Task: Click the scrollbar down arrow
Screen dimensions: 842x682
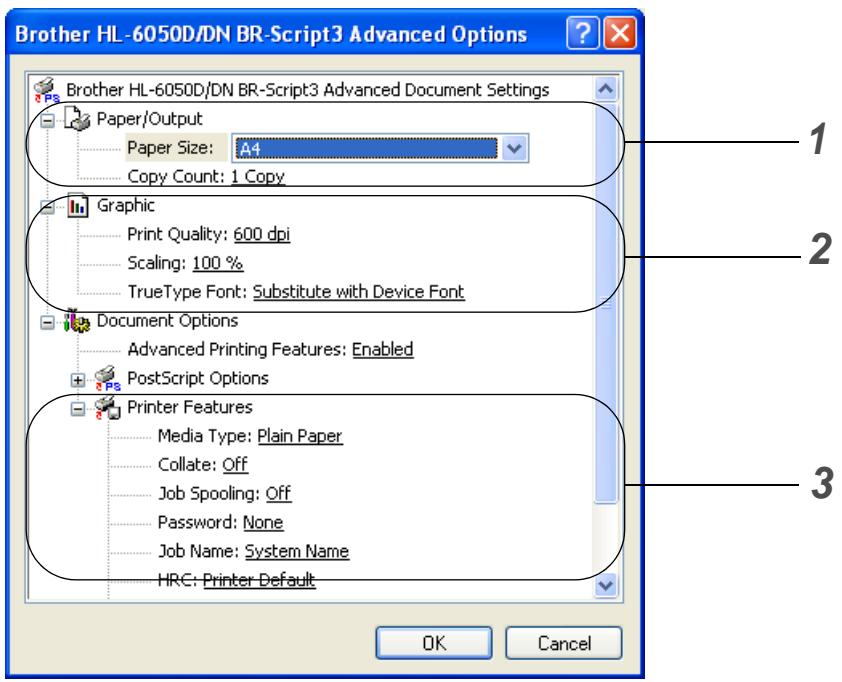Action: (606, 585)
